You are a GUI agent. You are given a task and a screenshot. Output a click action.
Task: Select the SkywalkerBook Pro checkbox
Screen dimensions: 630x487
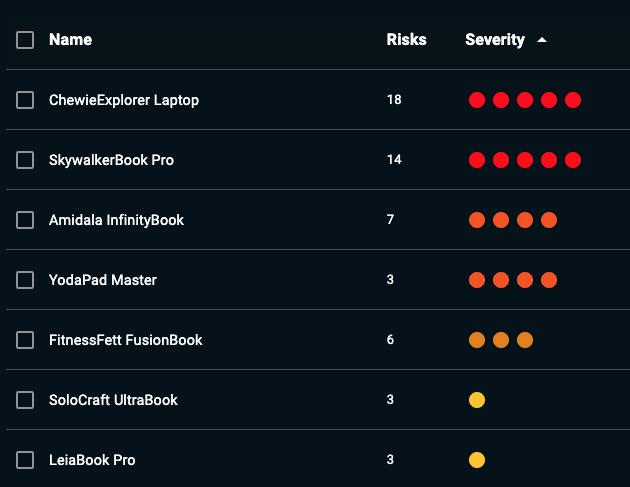coord(25,160)
